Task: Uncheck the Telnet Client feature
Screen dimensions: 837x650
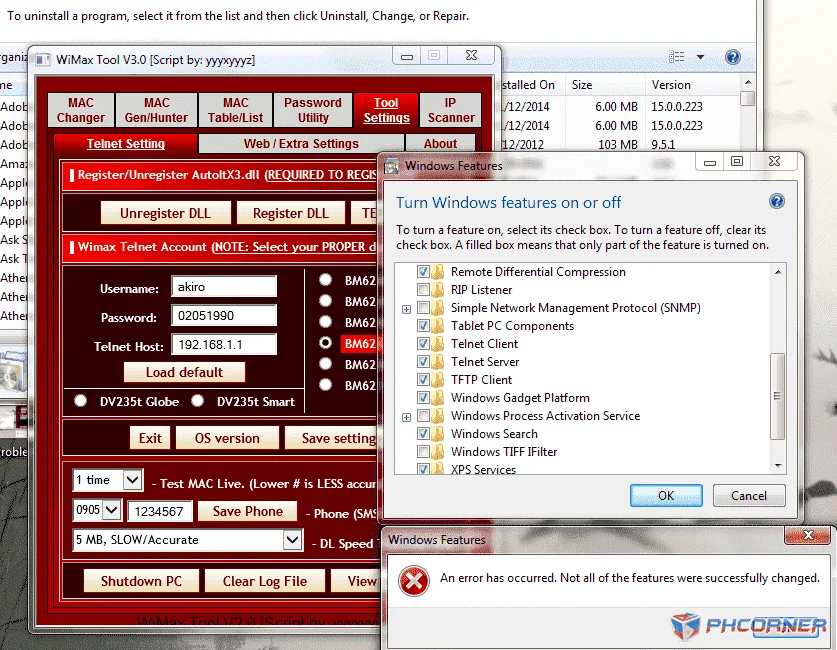Action: coord(423,344)
